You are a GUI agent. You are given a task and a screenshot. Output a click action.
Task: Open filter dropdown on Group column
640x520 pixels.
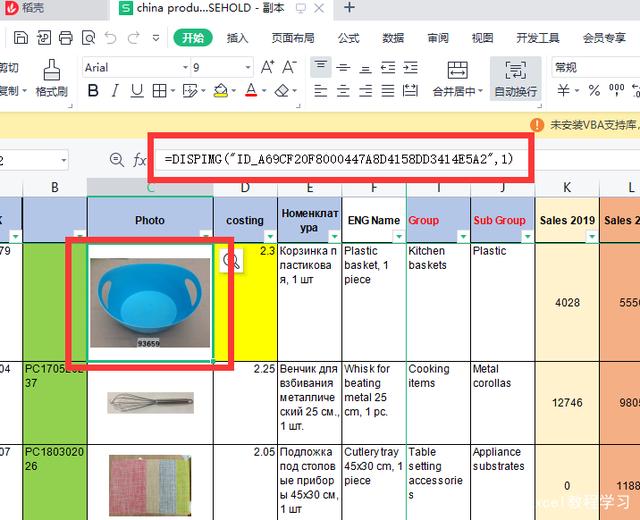coord(463,236)
